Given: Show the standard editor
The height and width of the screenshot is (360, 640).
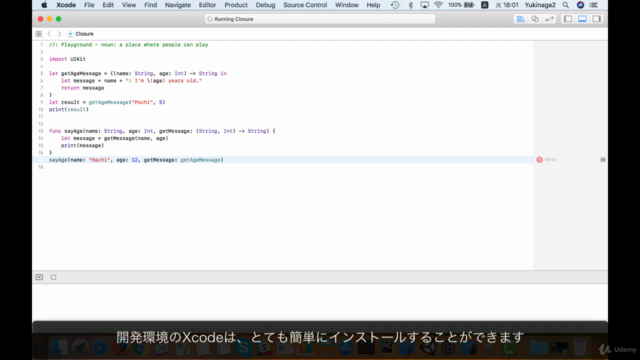Looking at the screenshot, I should coord(520,19).
